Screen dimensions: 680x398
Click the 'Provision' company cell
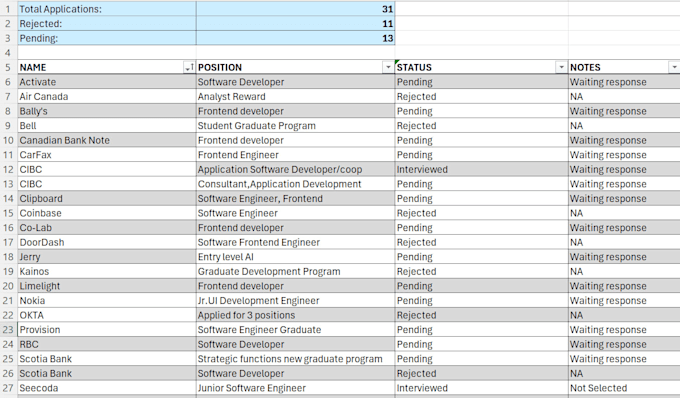(x=107, y=329)
